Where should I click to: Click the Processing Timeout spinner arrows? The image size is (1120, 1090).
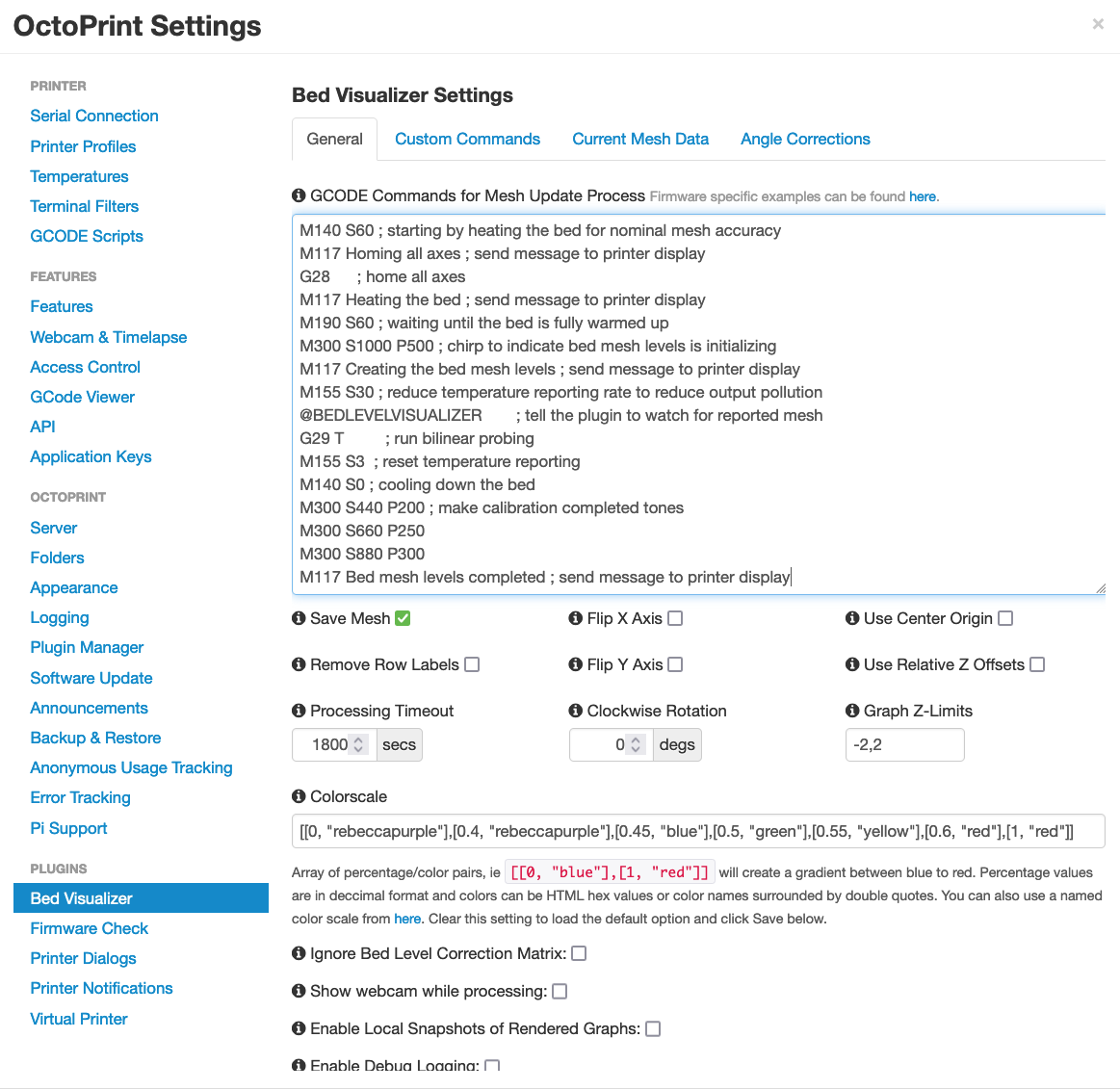click(x=359, y=744)
